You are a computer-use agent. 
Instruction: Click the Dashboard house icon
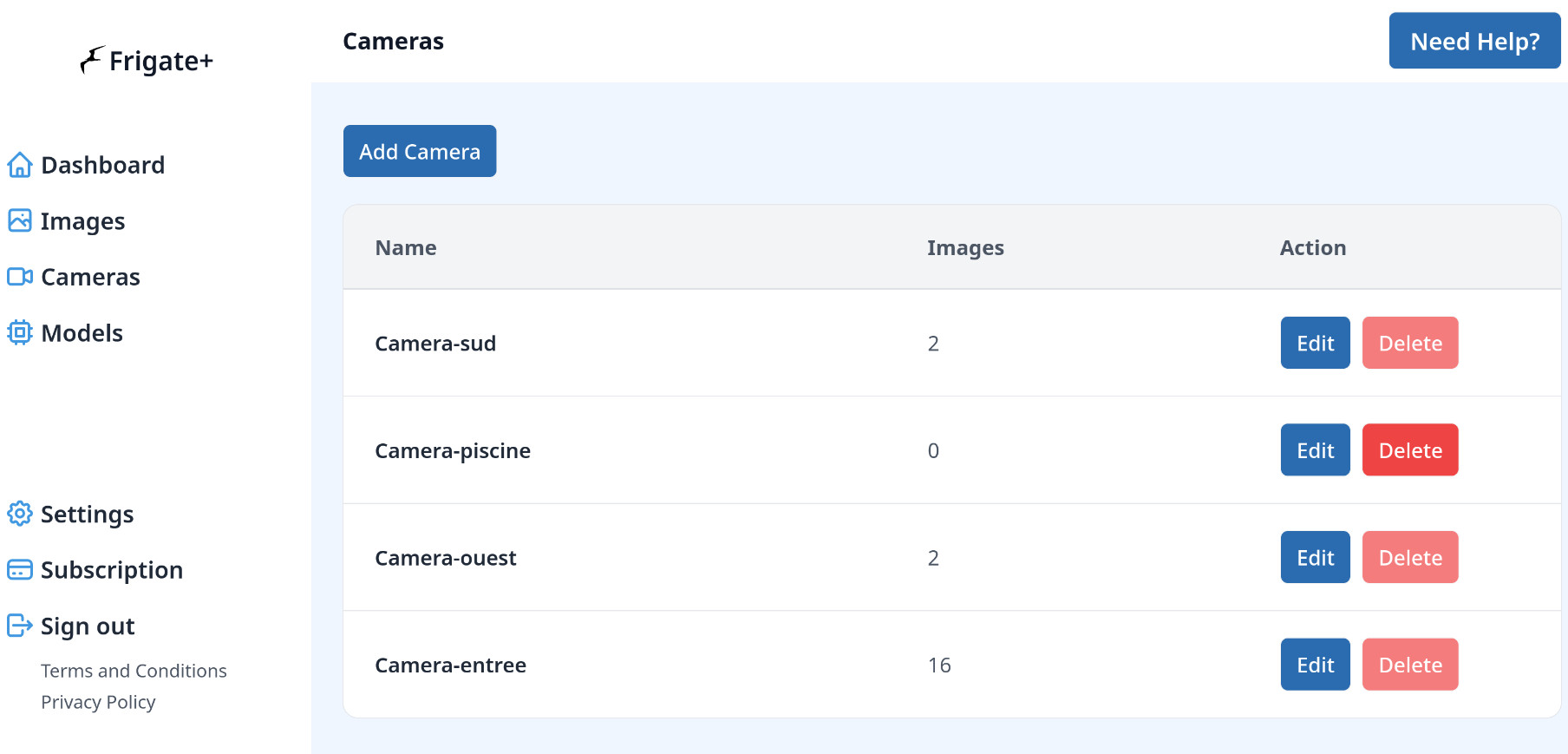tap(20, 165)
